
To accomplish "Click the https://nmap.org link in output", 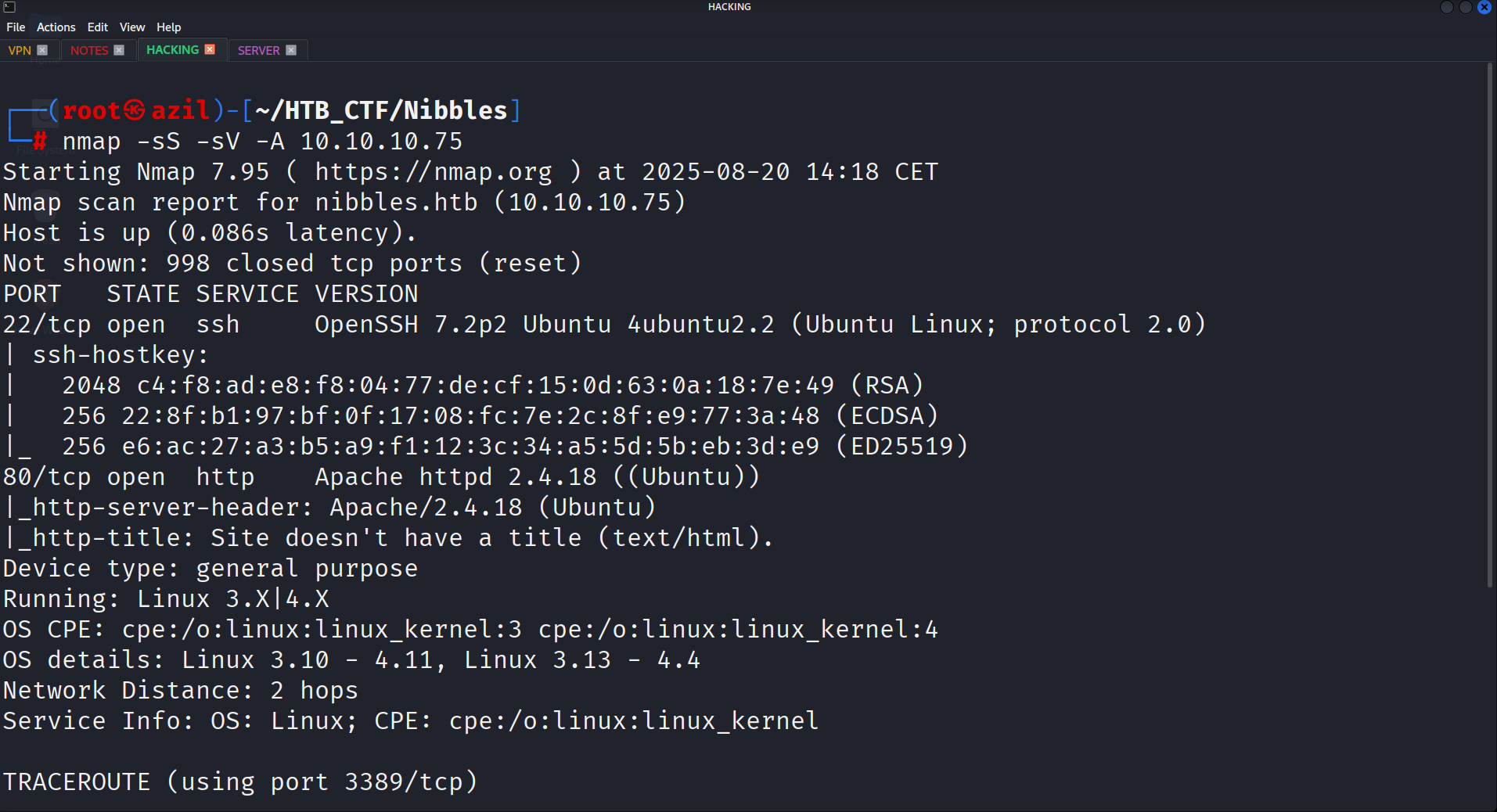I will tap(433, 172).
